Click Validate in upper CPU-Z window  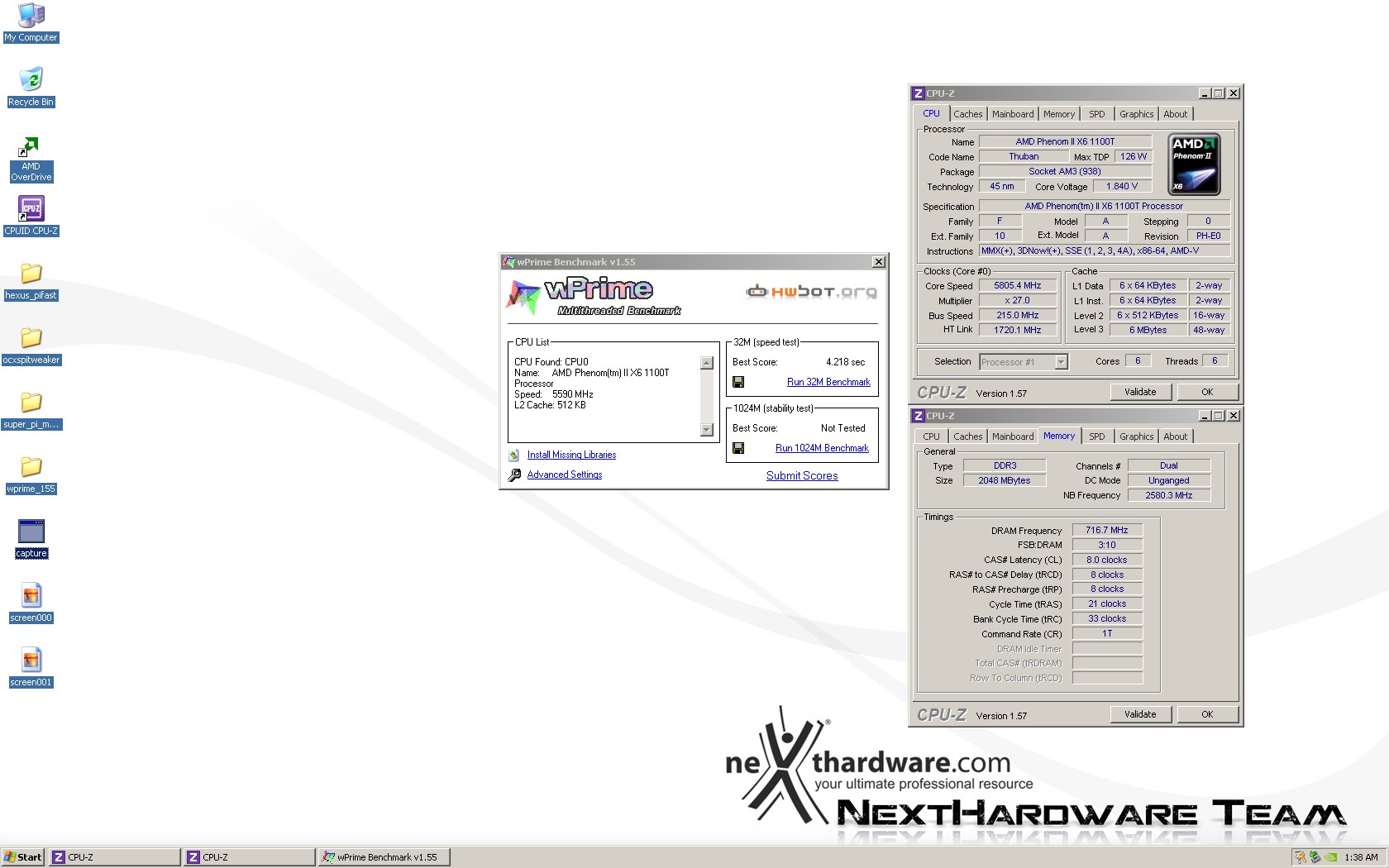(x=1140, y=392)
